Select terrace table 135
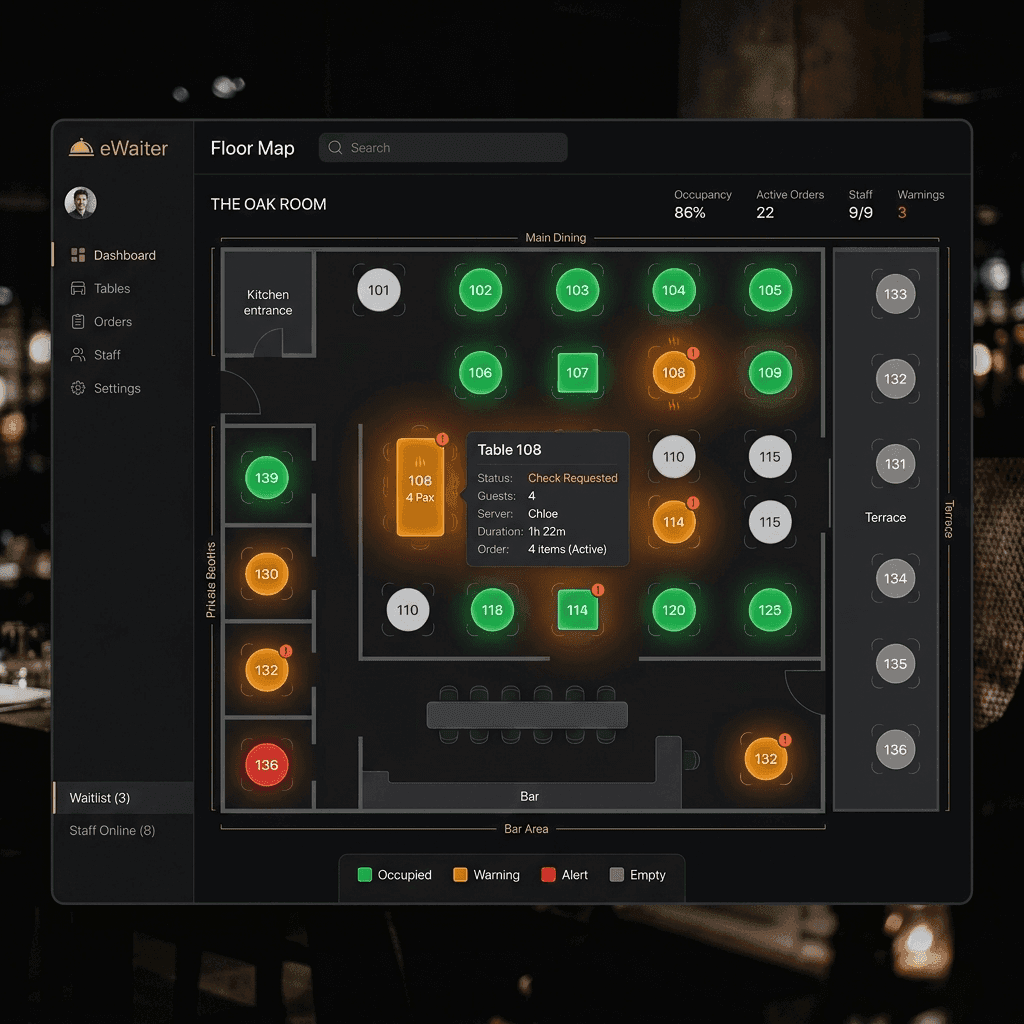The image size is (1024, 1024). pos(895,664)
